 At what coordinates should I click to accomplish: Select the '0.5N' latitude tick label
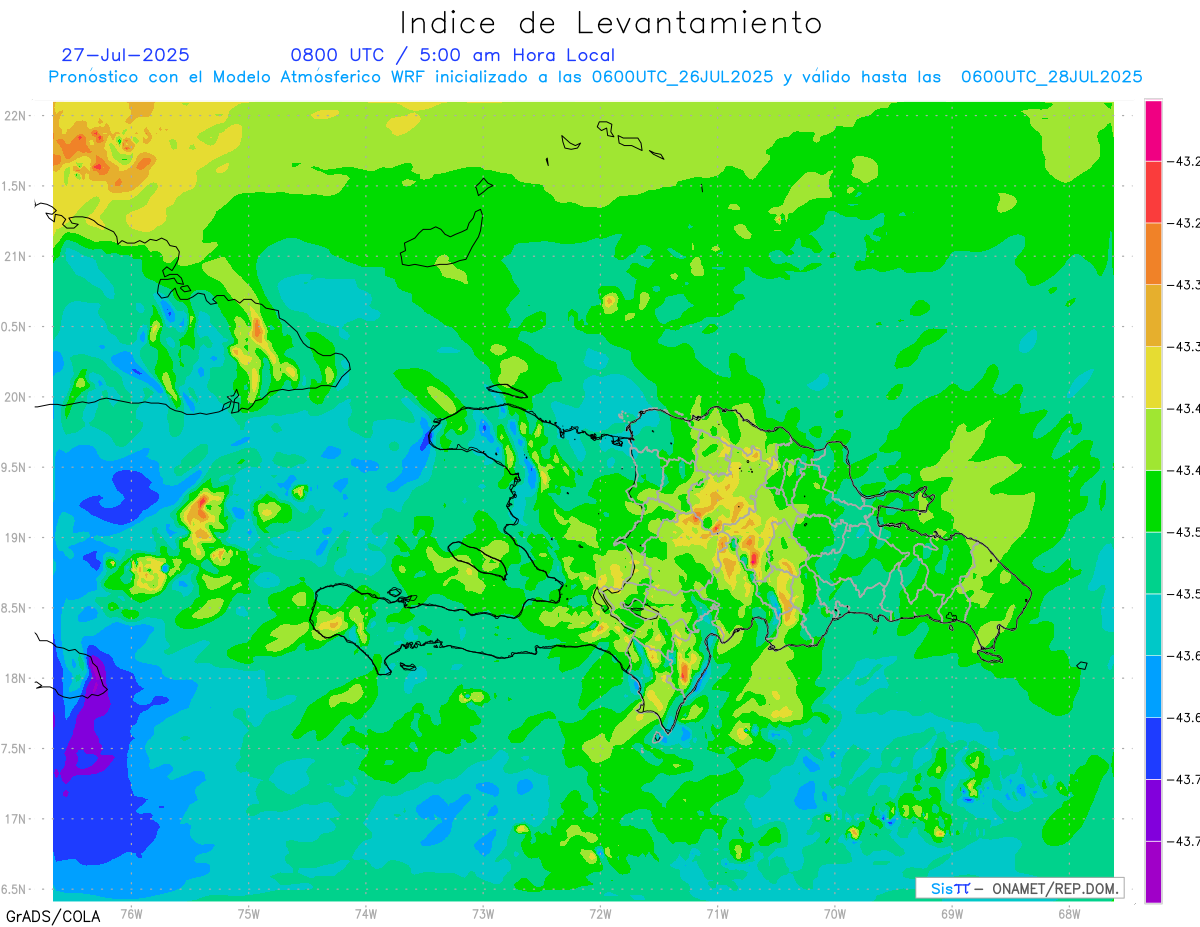click(15, 327)
